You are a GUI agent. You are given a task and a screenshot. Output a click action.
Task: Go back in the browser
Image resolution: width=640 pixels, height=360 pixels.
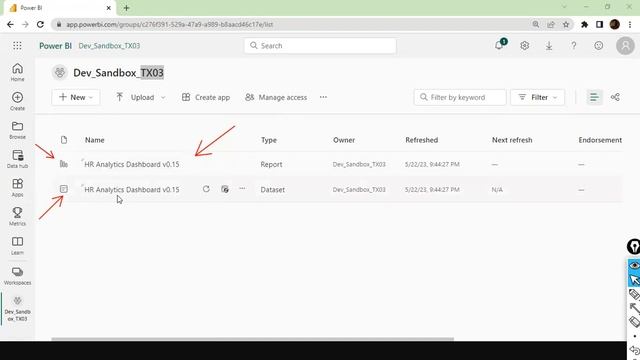click(10, 24)
